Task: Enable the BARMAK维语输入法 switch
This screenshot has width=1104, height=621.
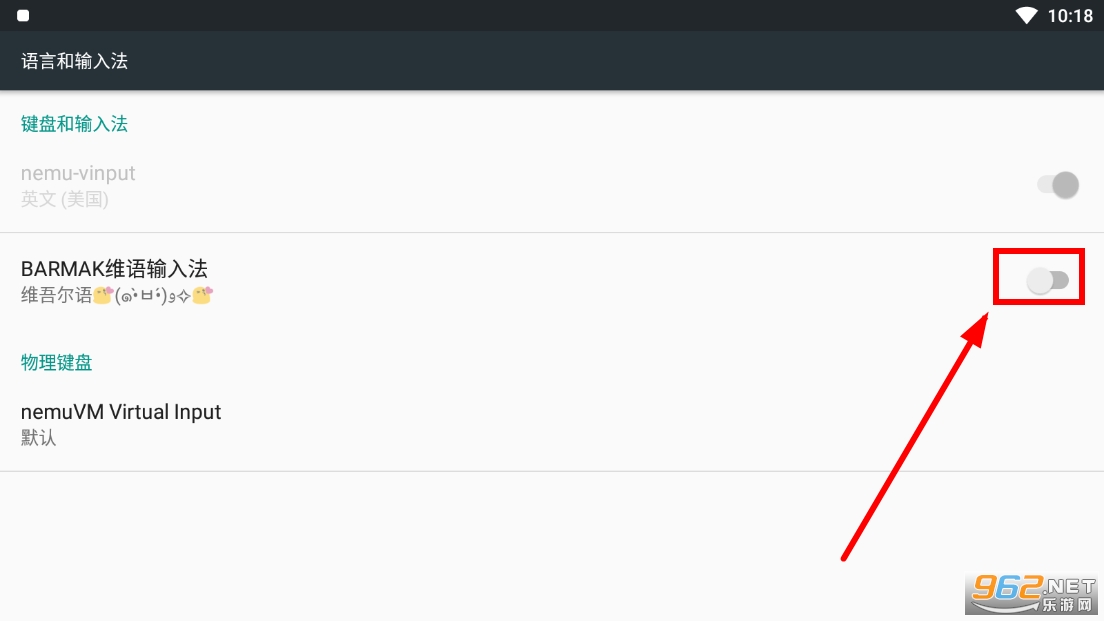Action: pyautogui.click(x=1048, y=282)
